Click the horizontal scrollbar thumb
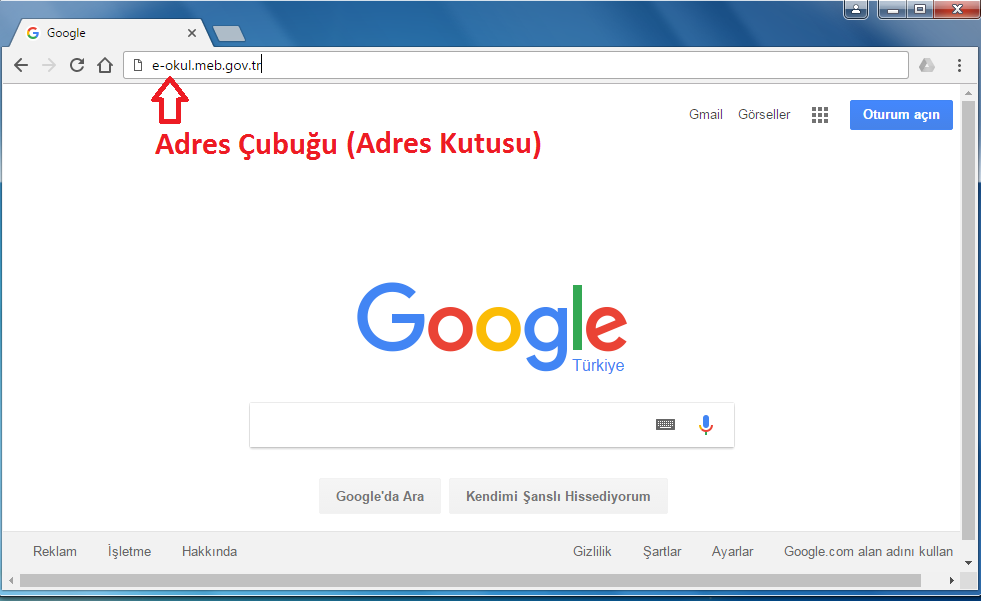981x601 pixels. [470, 581]
